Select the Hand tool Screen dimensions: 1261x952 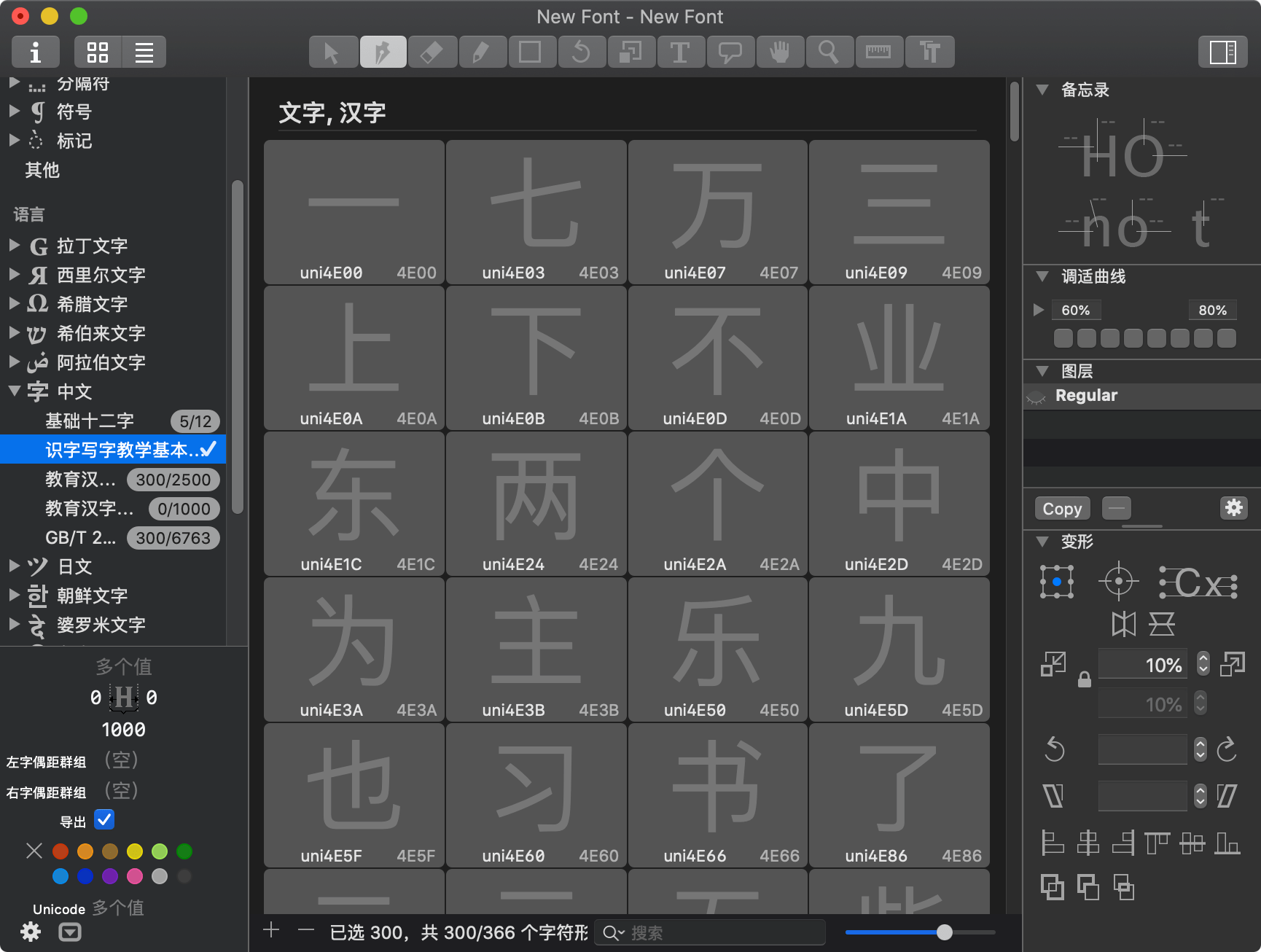tap(779, 52)
